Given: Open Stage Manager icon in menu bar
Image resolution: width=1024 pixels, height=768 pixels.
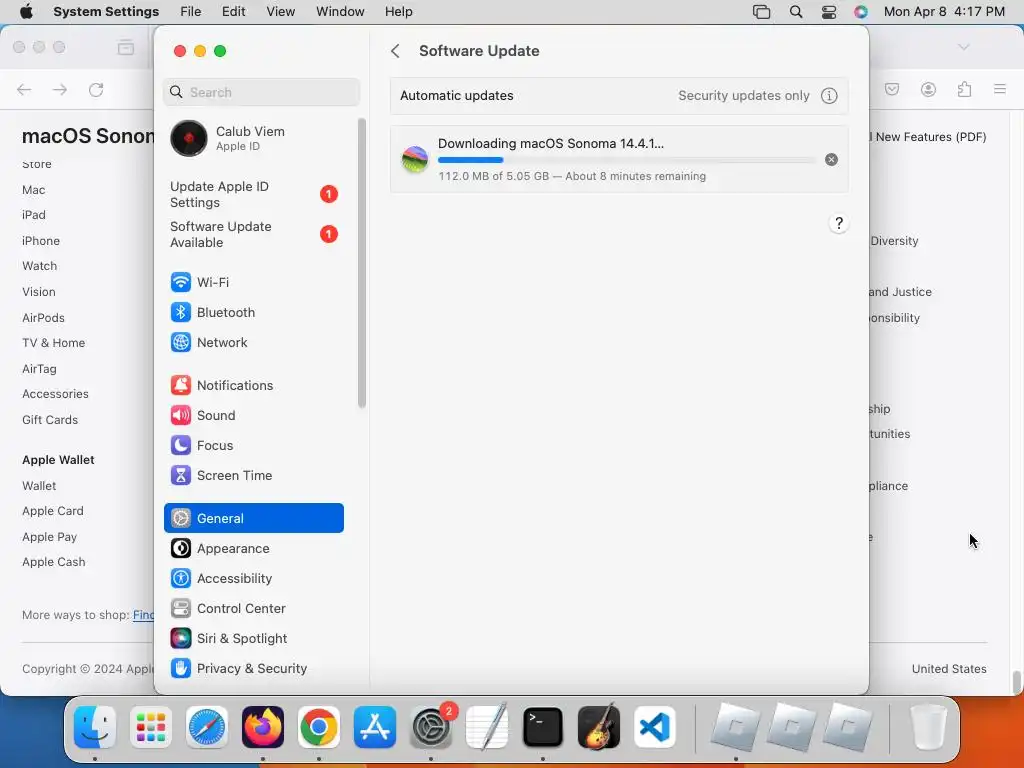Looking at the screenshot, I should coord(761,12).
